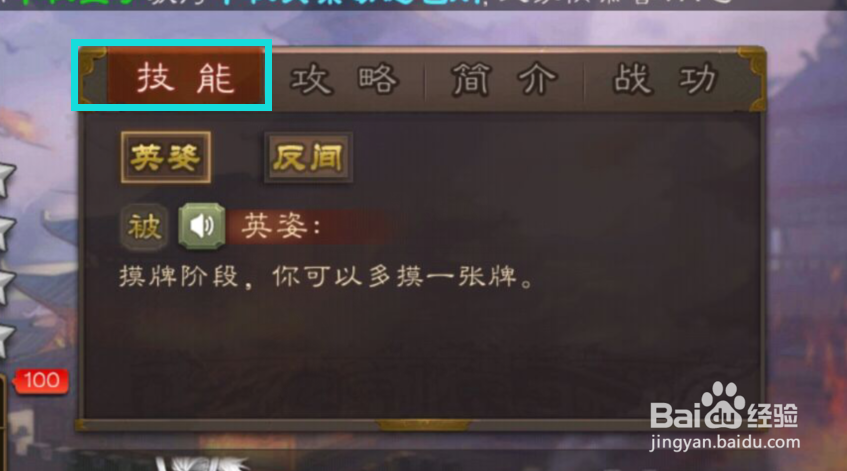Image resolution: width=847 pixels, height=471 pixels.
Task: Click the 经验 text beside Baidu logo
Action: point(772,415)
